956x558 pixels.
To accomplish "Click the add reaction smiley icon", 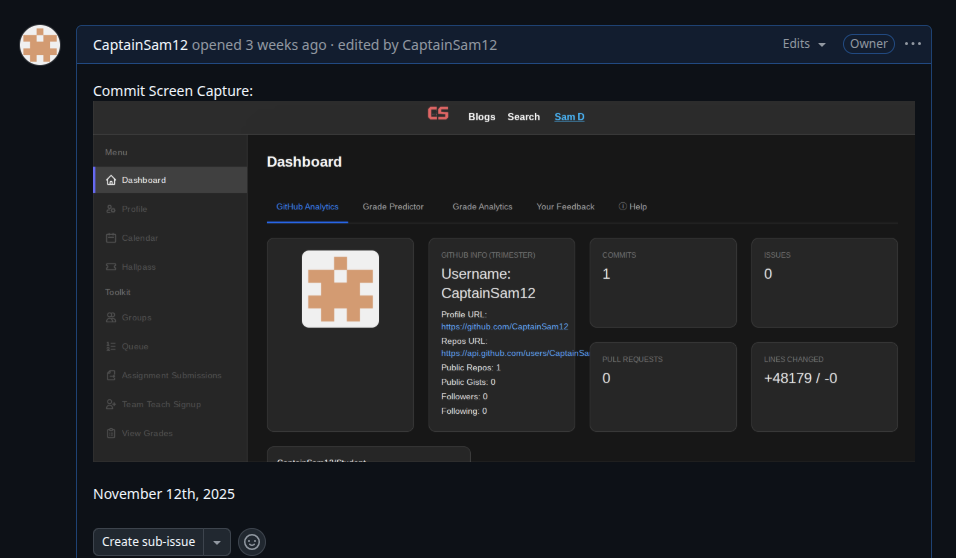I will [x=251, y=542].
